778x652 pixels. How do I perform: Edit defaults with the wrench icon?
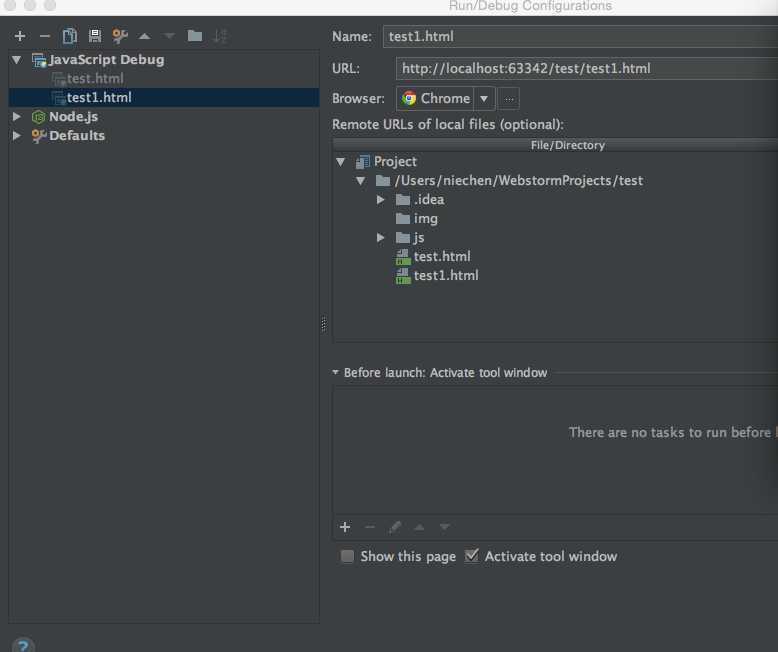coord(120,36)
